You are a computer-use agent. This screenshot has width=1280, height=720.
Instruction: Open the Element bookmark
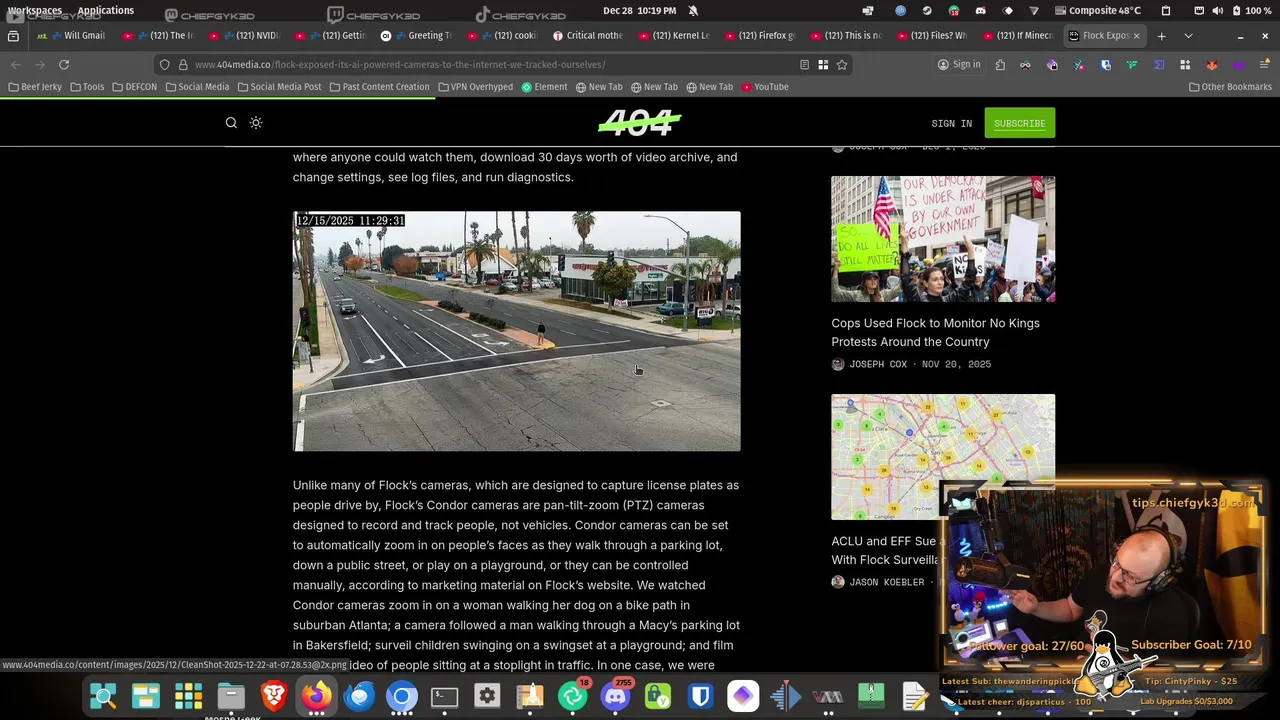coord(544,87)
